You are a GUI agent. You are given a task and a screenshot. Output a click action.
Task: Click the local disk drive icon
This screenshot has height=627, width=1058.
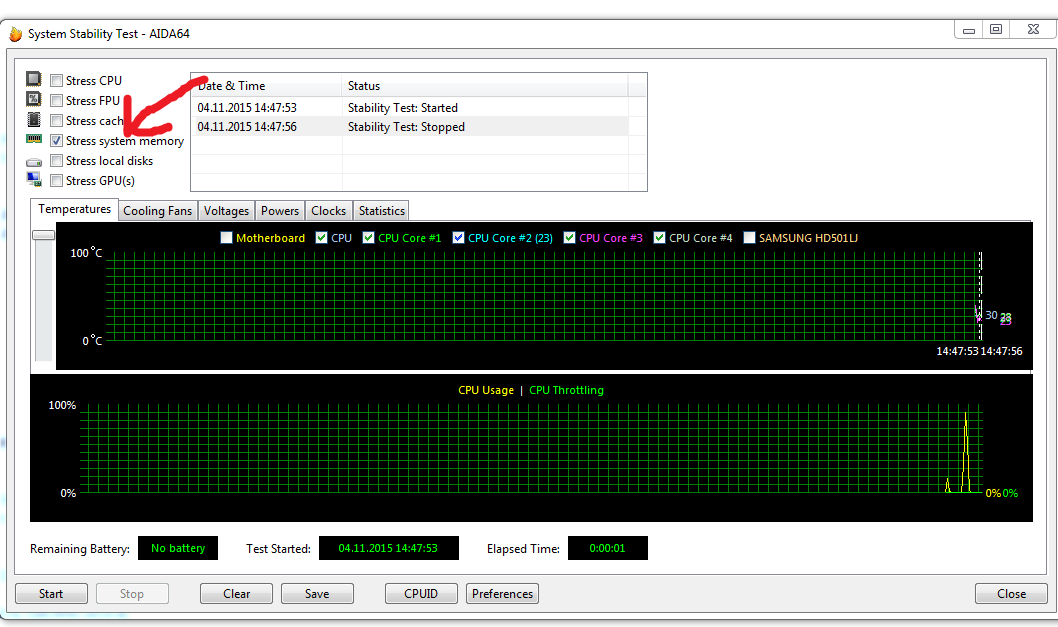(34, 161)
